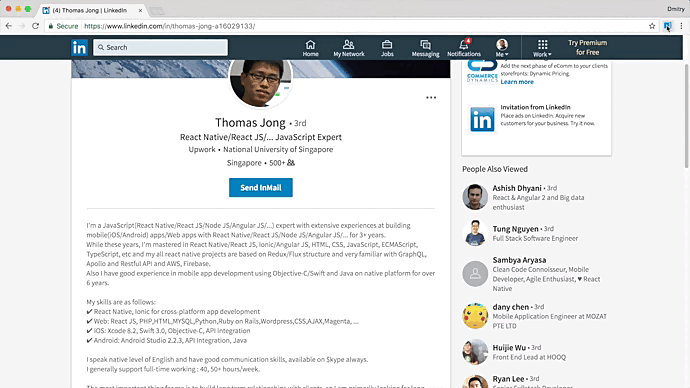Image resolution: width=690 pixels, height=388 pixels.
Task: Click the browser forward arrow
Action: point(22,26)
